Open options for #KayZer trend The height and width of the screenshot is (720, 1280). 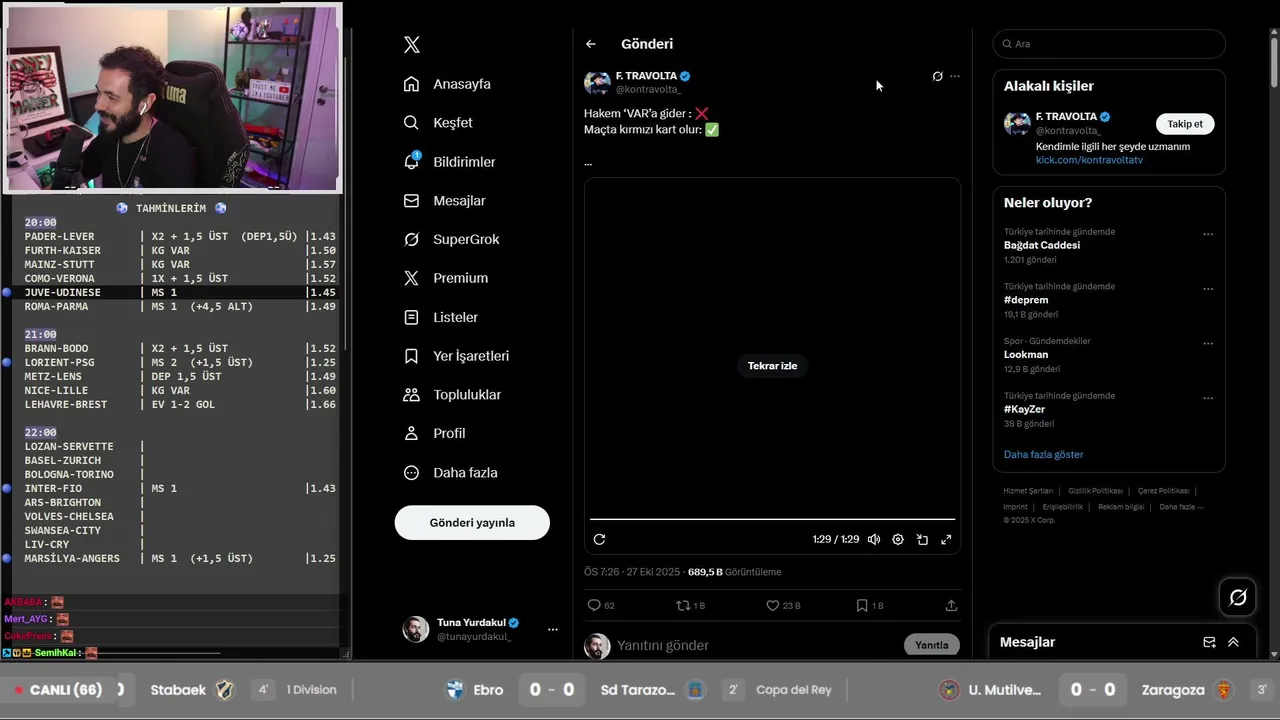tap(1208, 398)
